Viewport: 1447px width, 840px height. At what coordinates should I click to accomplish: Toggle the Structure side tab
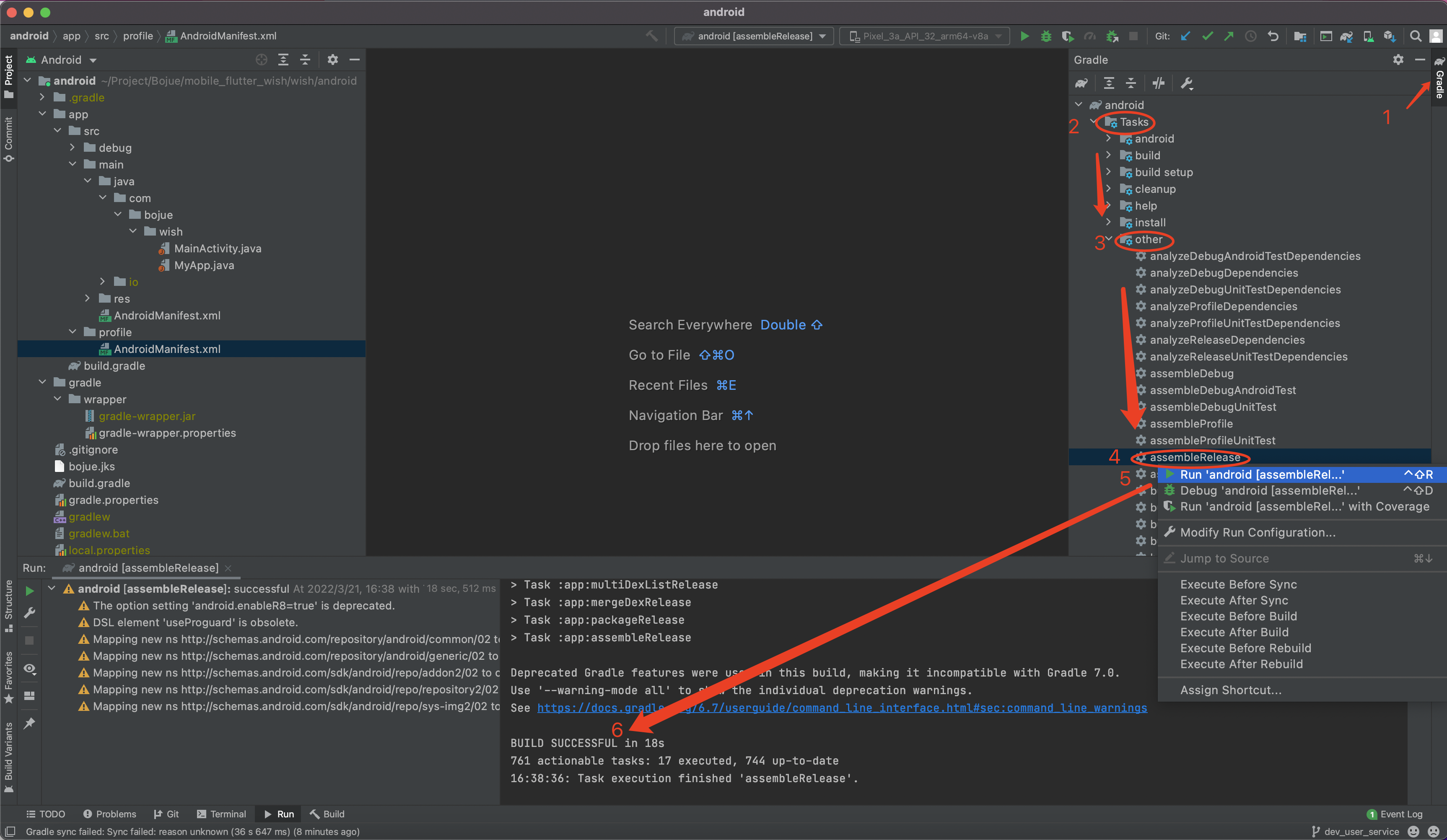(9, 606)
